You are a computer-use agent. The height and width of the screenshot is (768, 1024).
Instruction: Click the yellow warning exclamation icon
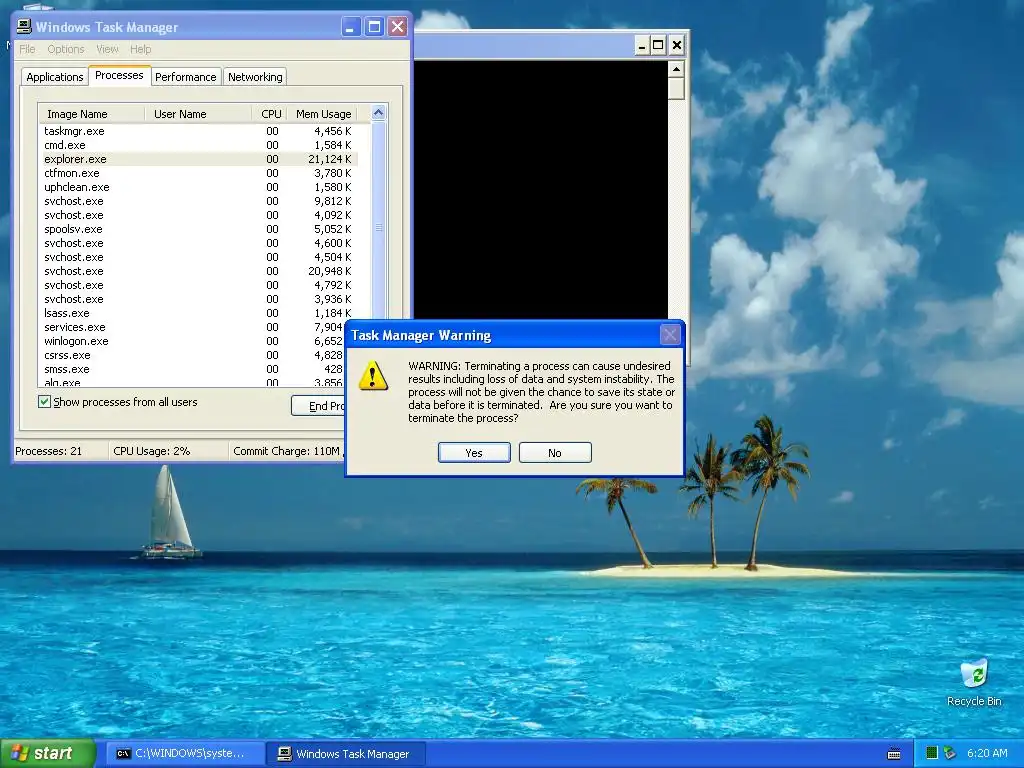click(373, 376)
